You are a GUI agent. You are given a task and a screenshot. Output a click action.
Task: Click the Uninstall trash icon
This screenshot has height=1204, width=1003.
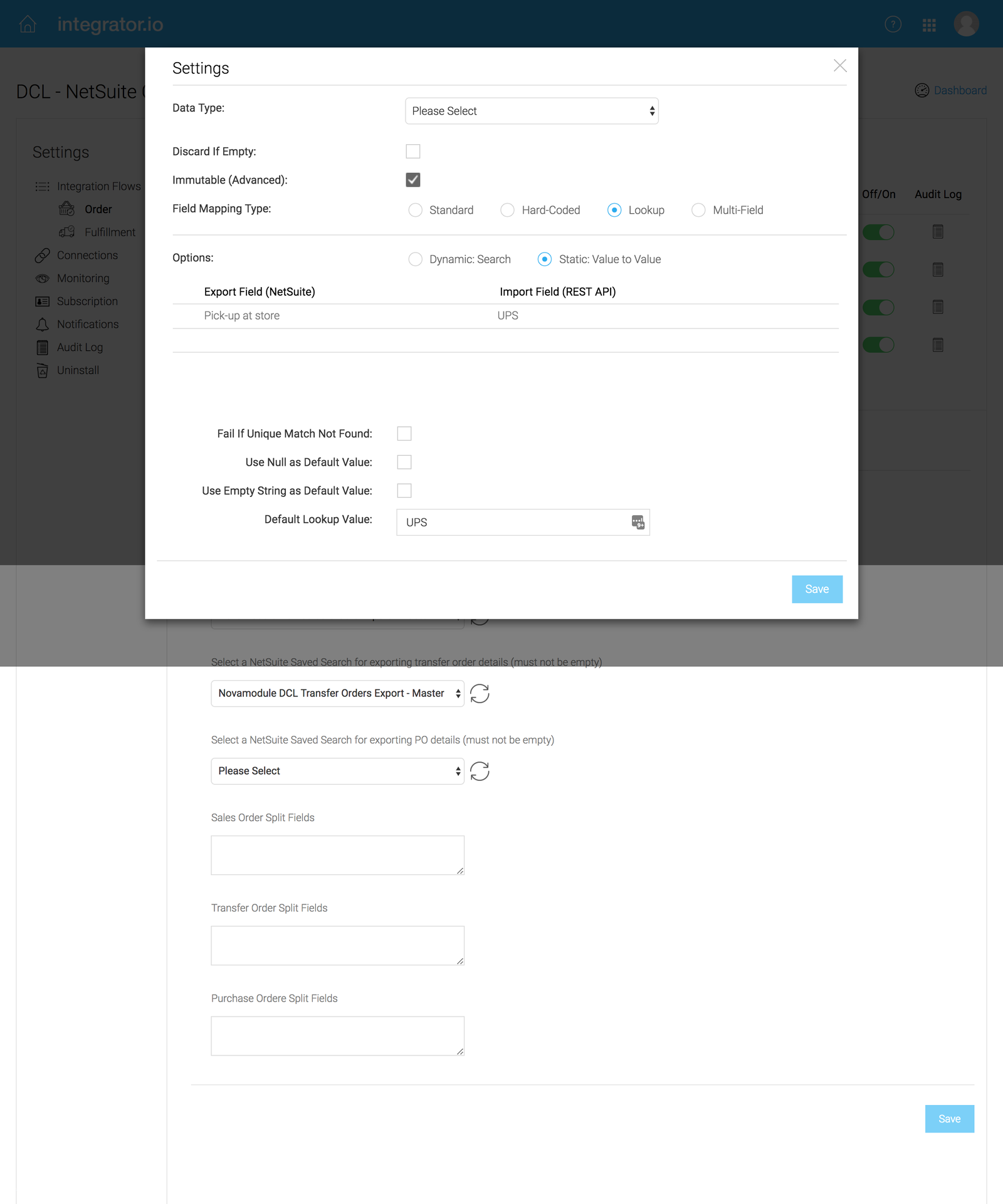42,370
